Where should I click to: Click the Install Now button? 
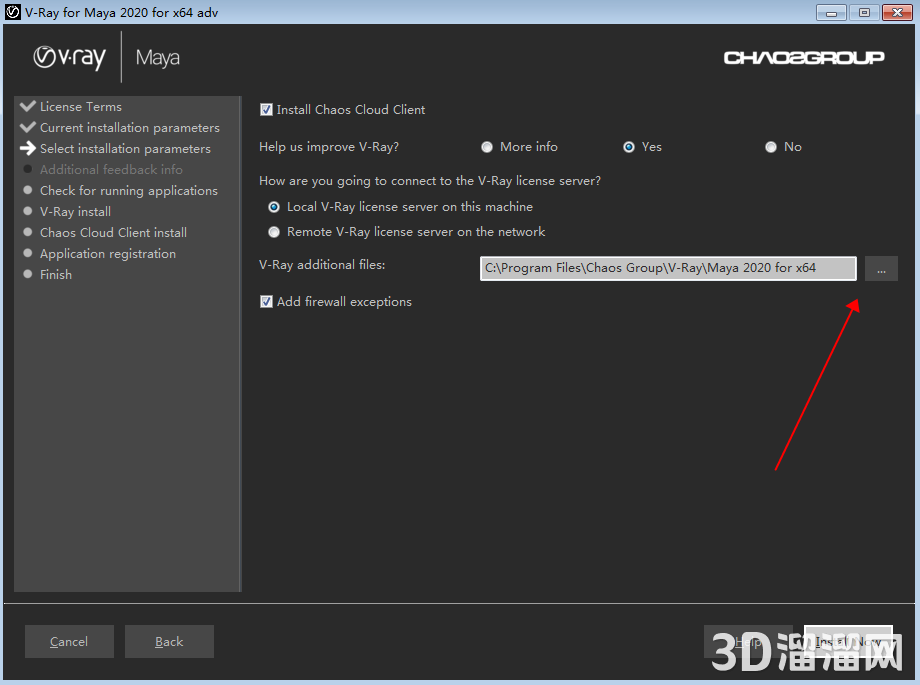848,642
